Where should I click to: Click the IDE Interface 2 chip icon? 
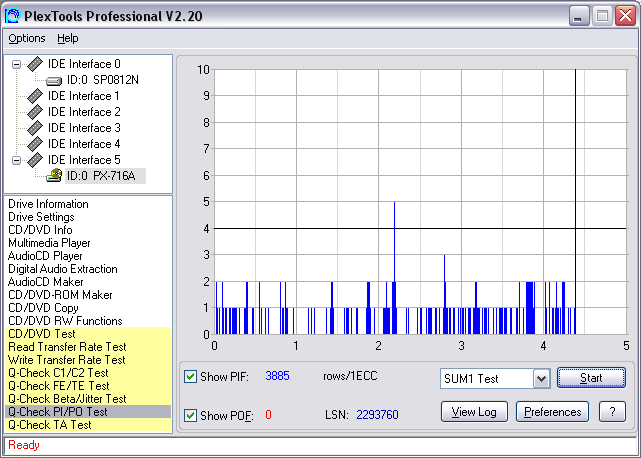pos(35,112)
